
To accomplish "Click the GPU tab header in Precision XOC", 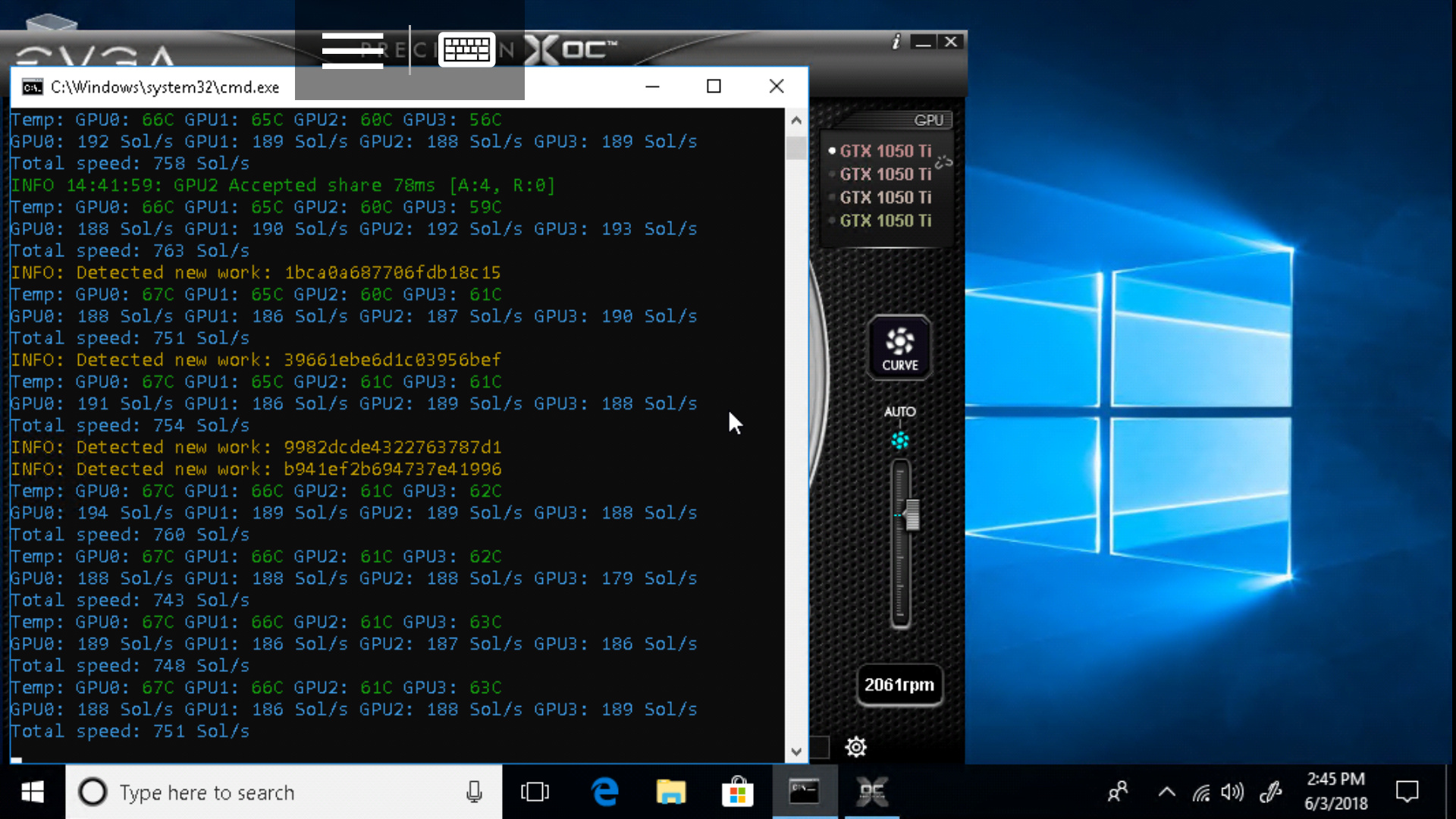I will (x=930, y=120).
